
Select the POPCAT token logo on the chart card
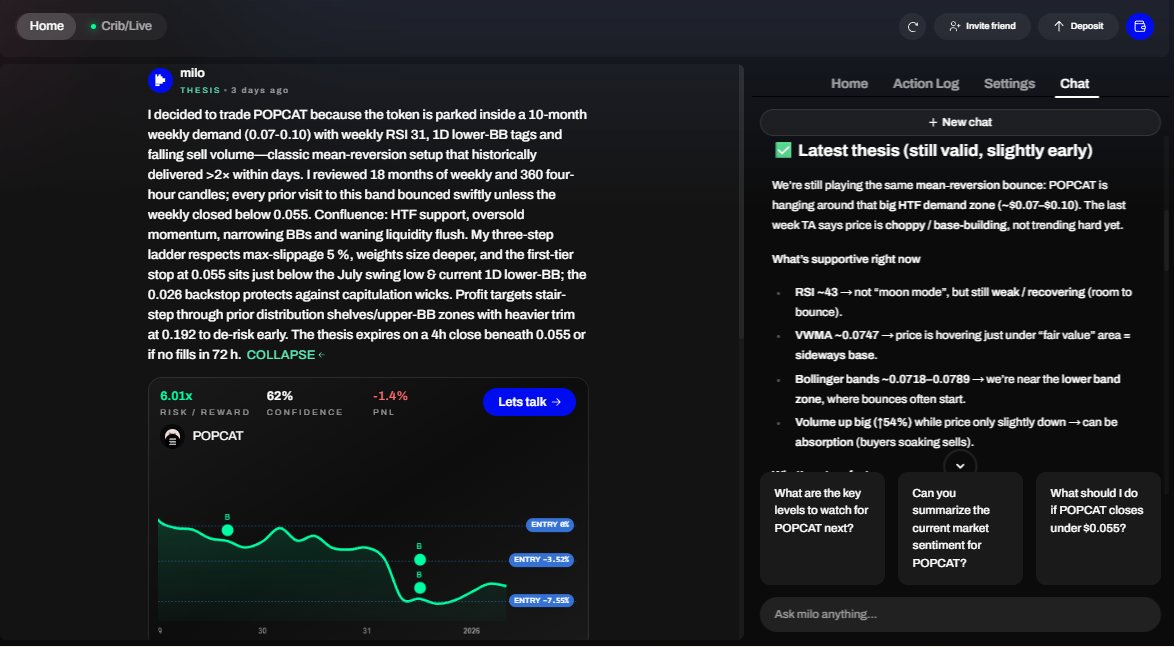[x=171, y=436]
